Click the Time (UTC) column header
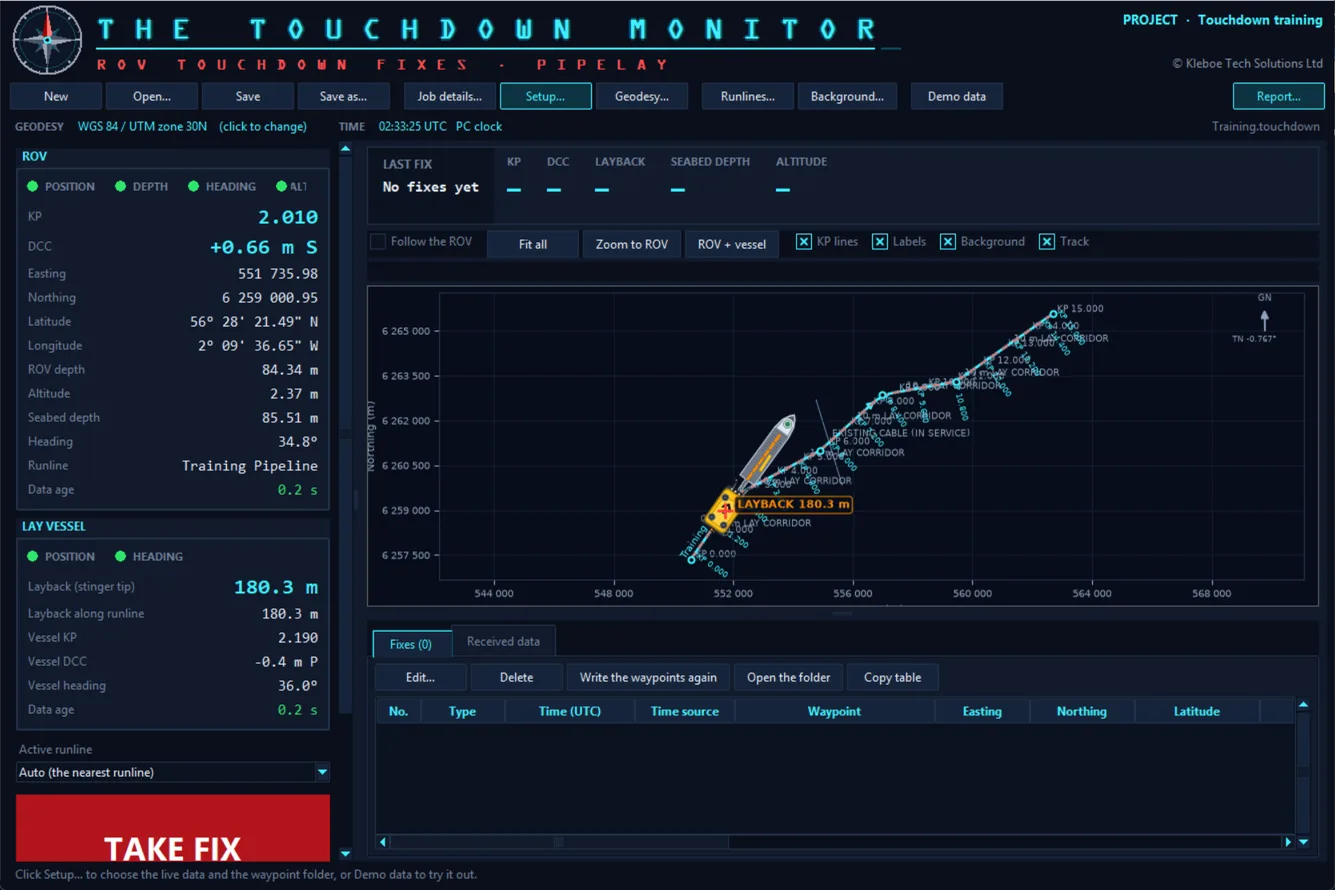The height and width of the screenshot is (890, 1335). point(569,711)
